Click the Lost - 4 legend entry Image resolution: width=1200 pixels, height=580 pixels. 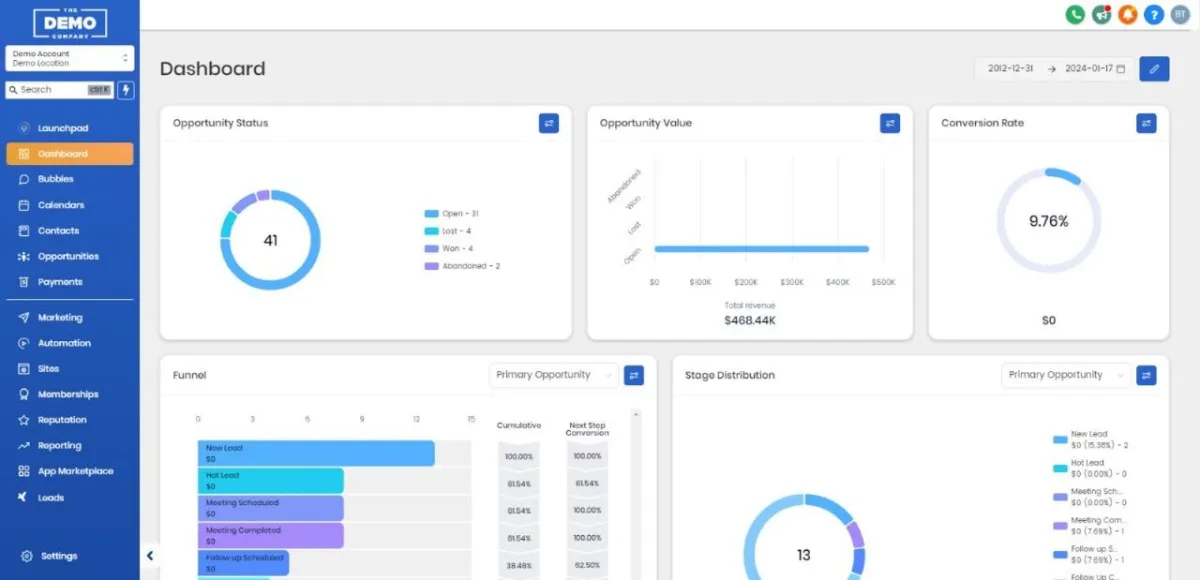[x=448, y=231]
